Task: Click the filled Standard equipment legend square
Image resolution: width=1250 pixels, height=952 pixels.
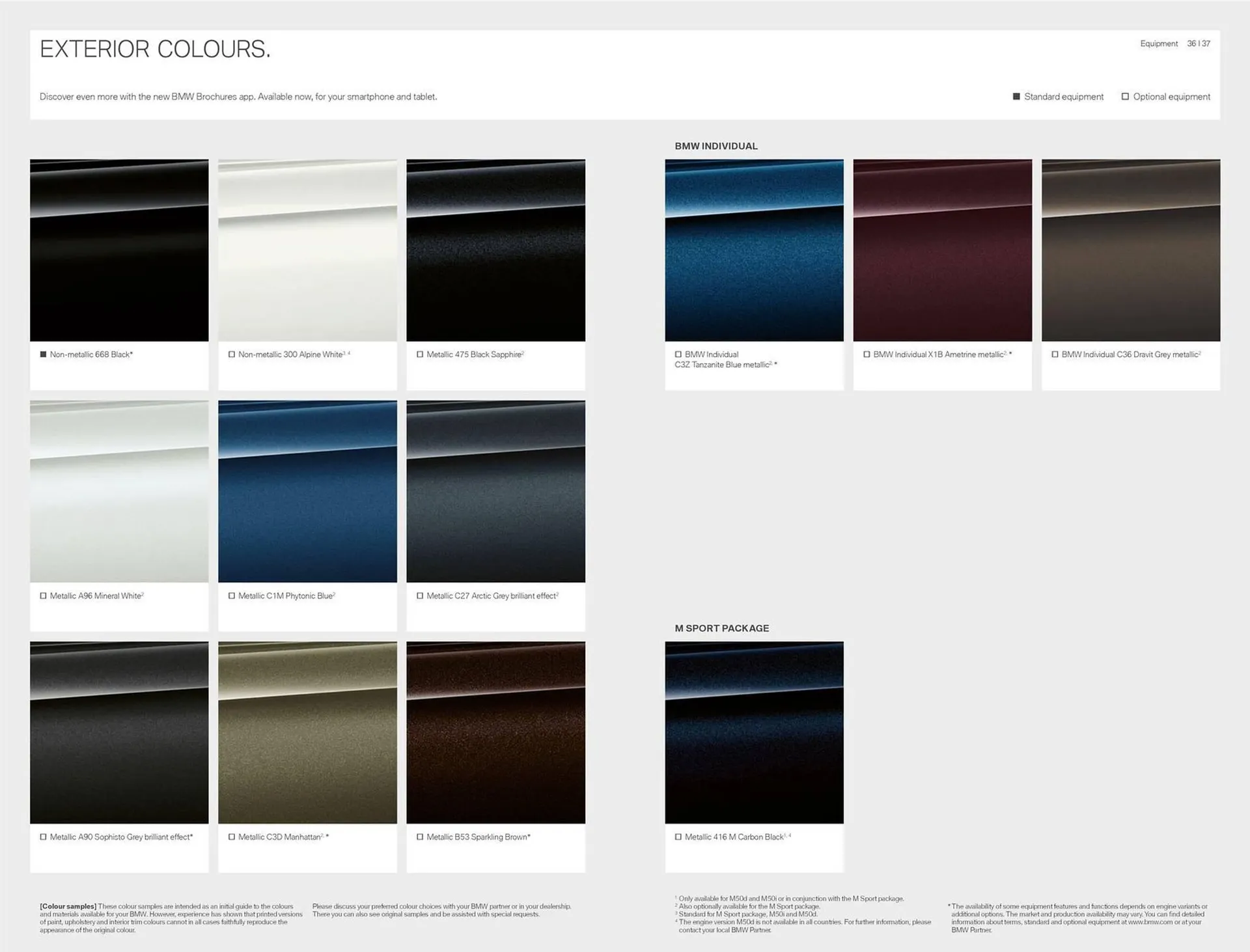Action: tap(1016, 96)
